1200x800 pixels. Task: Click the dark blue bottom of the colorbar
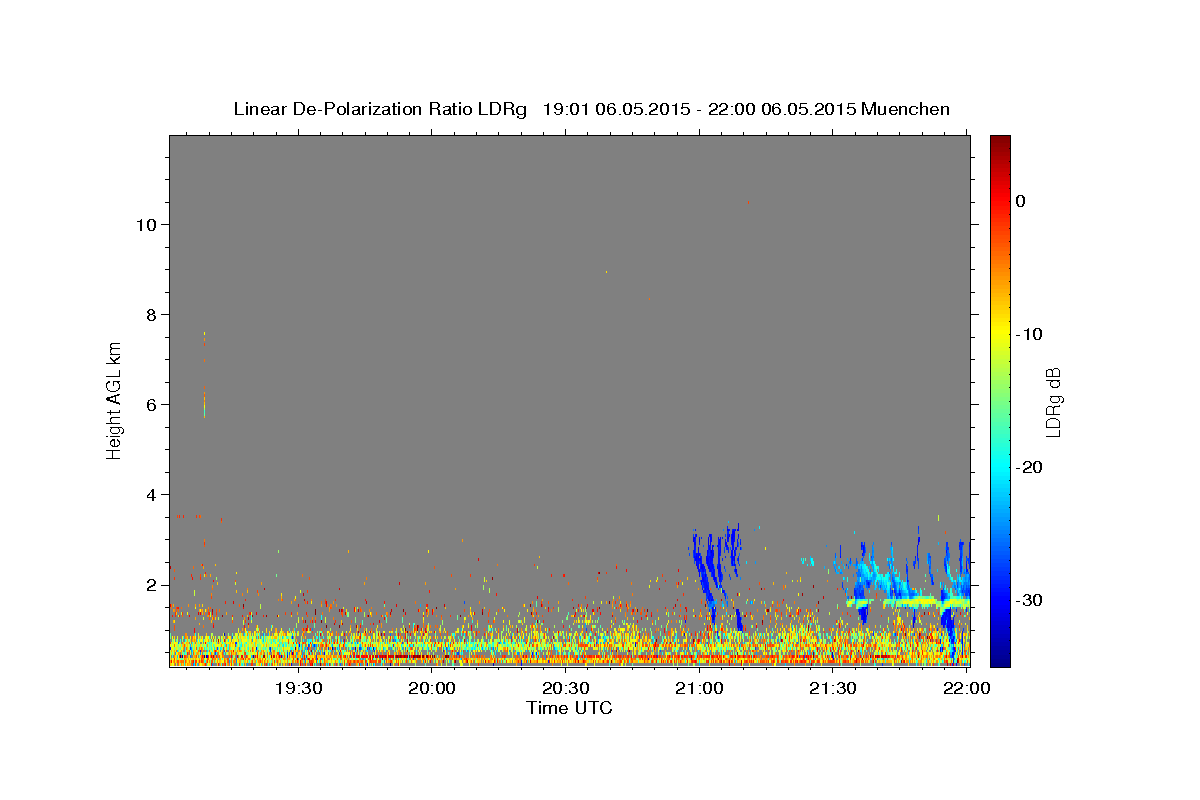1000,655
